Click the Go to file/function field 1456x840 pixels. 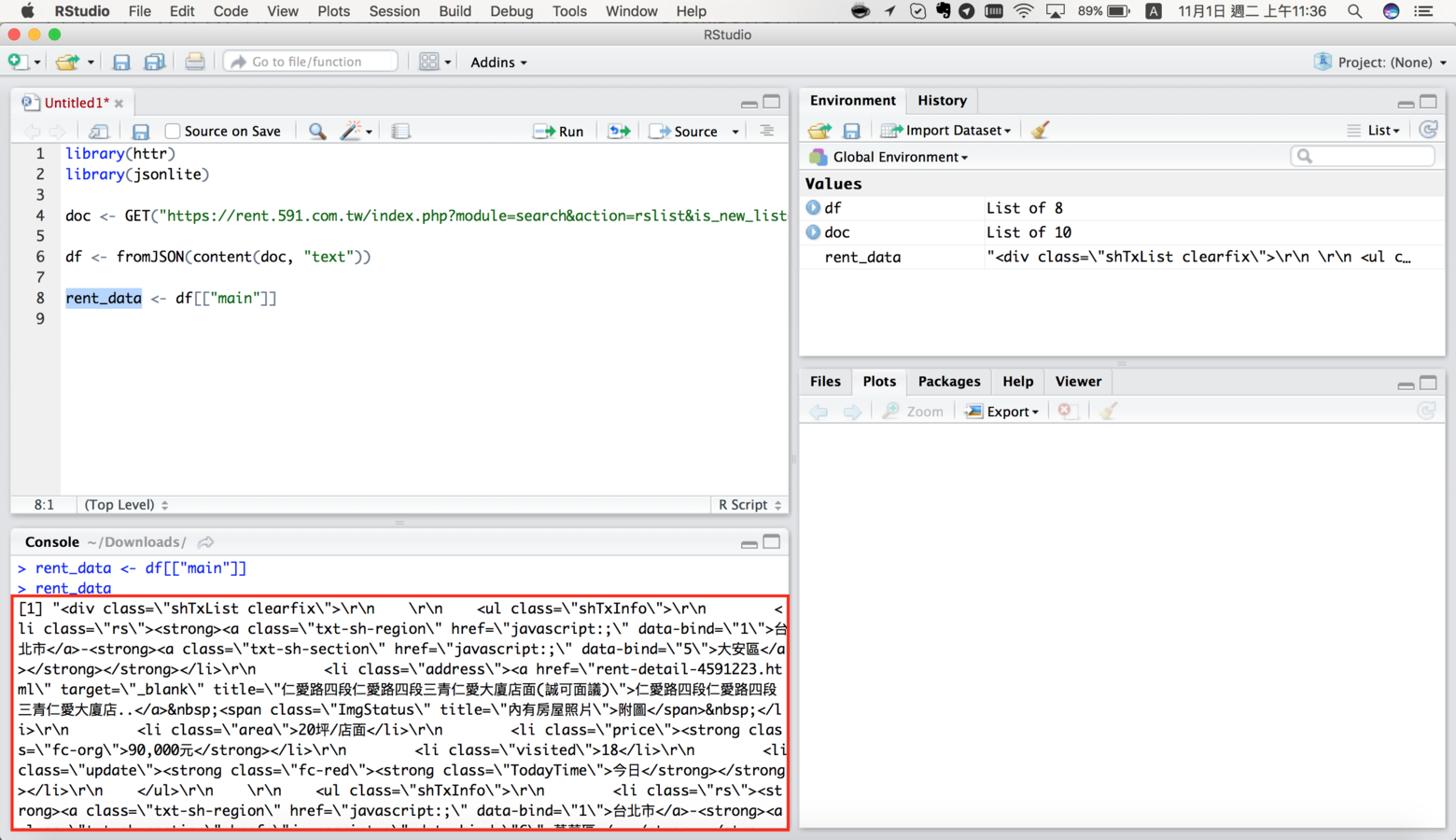pyautogui.click(x=311, y=62)
